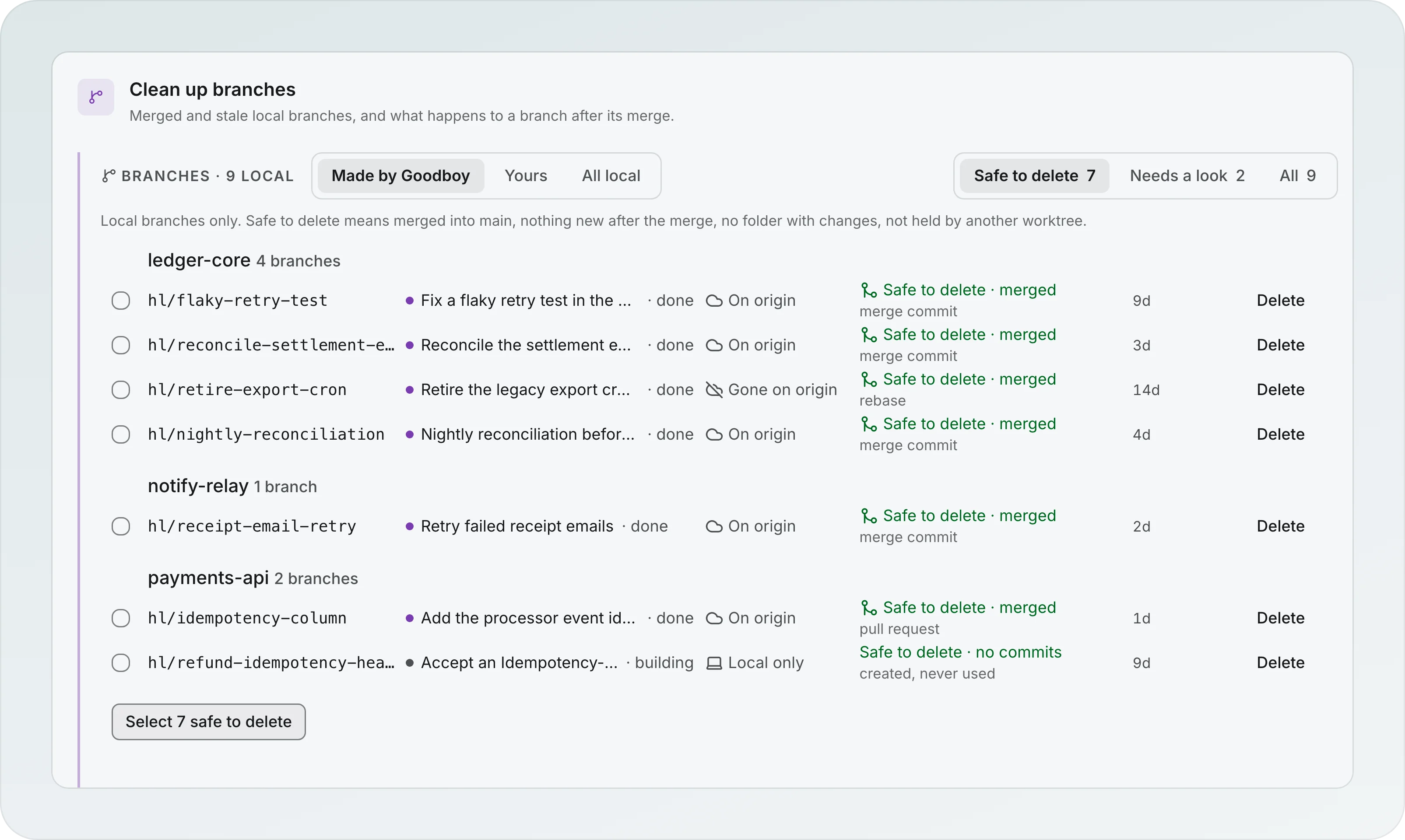Click the branch icon next to BRANCHES · 9 LOCAL

(109, 176)
